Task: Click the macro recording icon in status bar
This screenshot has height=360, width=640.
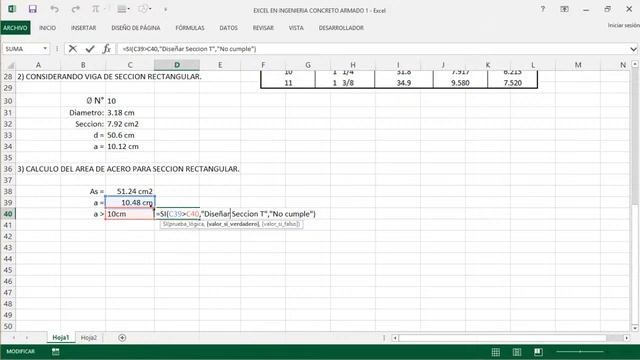Action: pyautogui.click(x=56, y=352)
